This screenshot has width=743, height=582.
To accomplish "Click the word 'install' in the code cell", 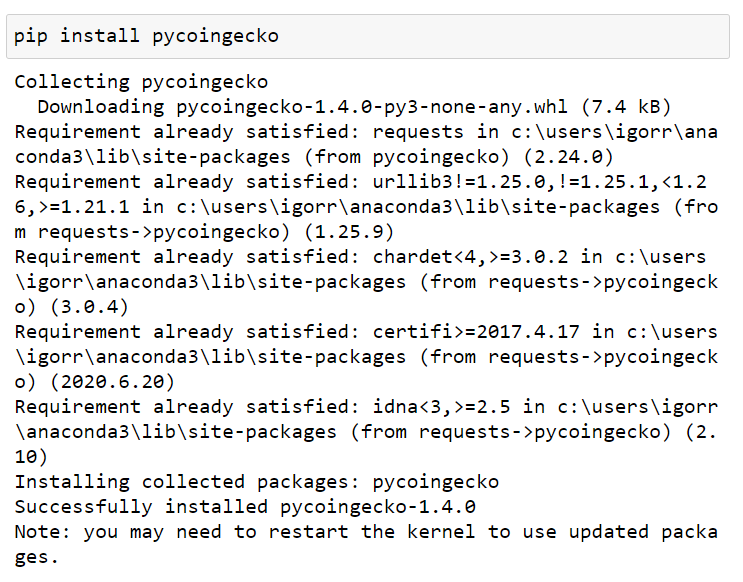I will click(x=100, y=36).
